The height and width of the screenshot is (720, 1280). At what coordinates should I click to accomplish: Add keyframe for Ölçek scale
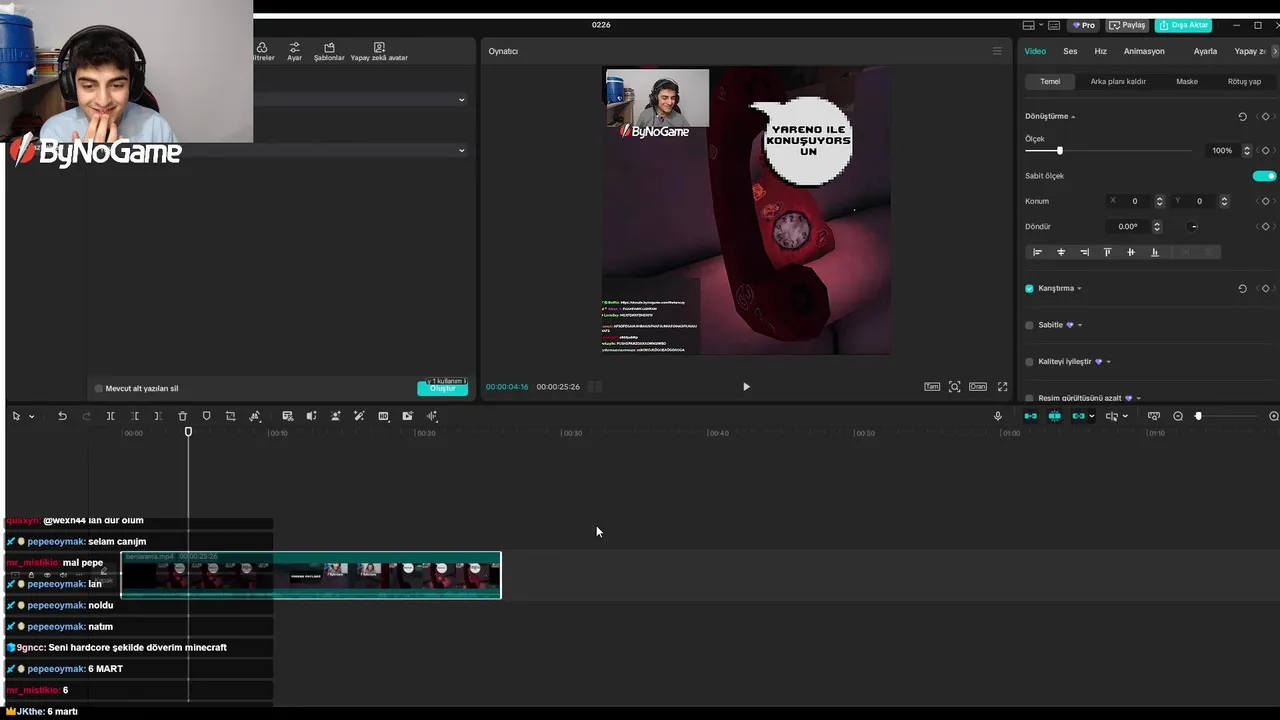[x=1265, y=150]
